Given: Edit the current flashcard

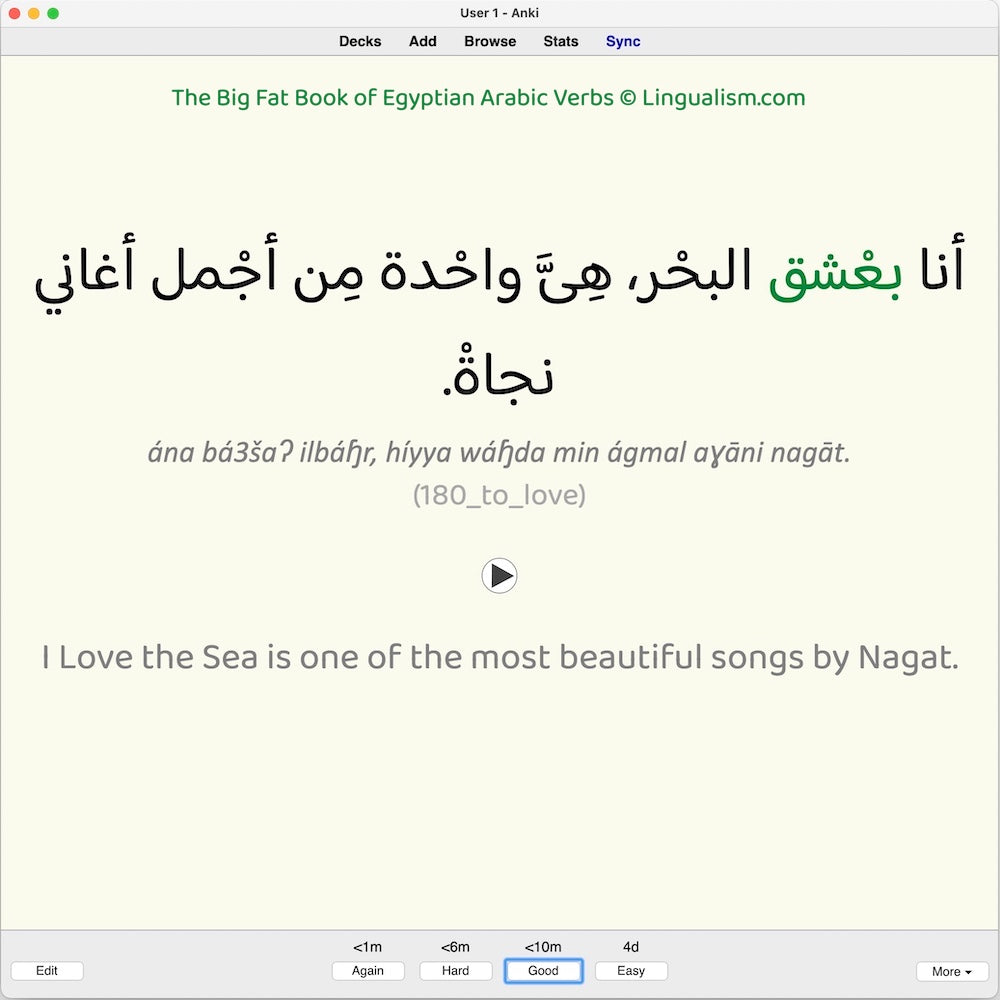Looking at the screenshot, I should (47, 971).
